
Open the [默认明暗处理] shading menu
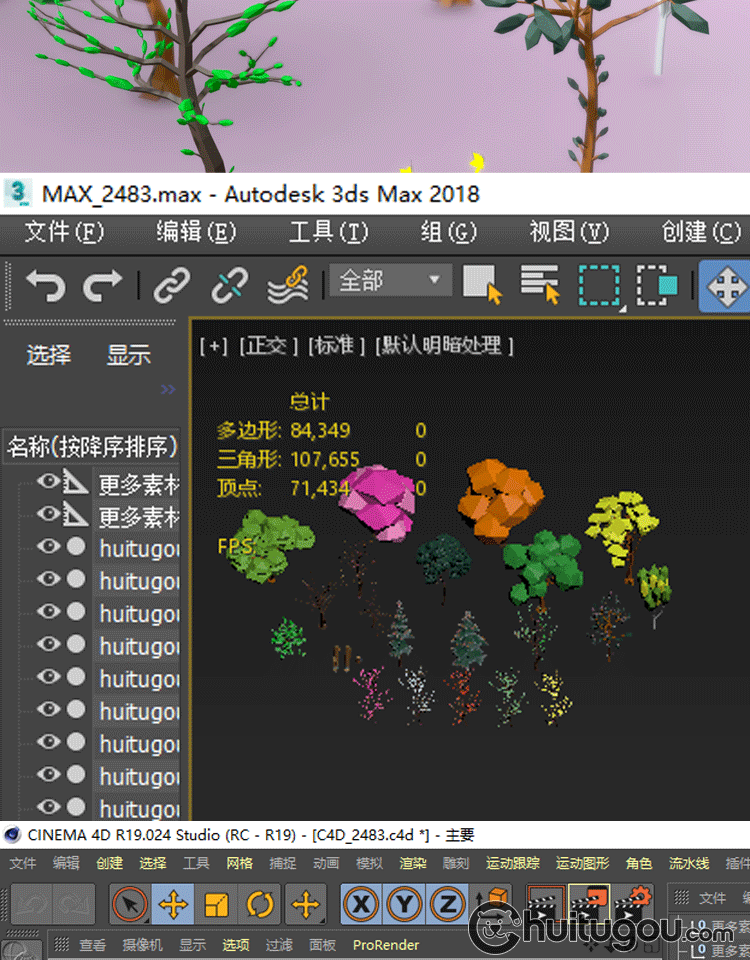[x=444, y=346]
